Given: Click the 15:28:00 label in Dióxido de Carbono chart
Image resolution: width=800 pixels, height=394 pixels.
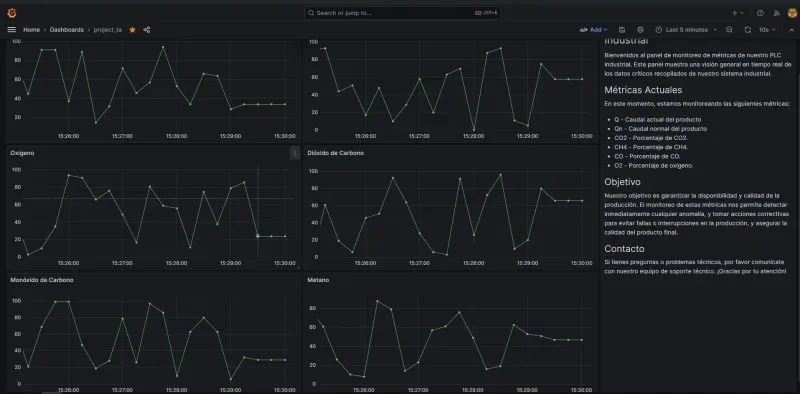Looking at the screenshot, I should pyautogui.click(x=473, y=263).
